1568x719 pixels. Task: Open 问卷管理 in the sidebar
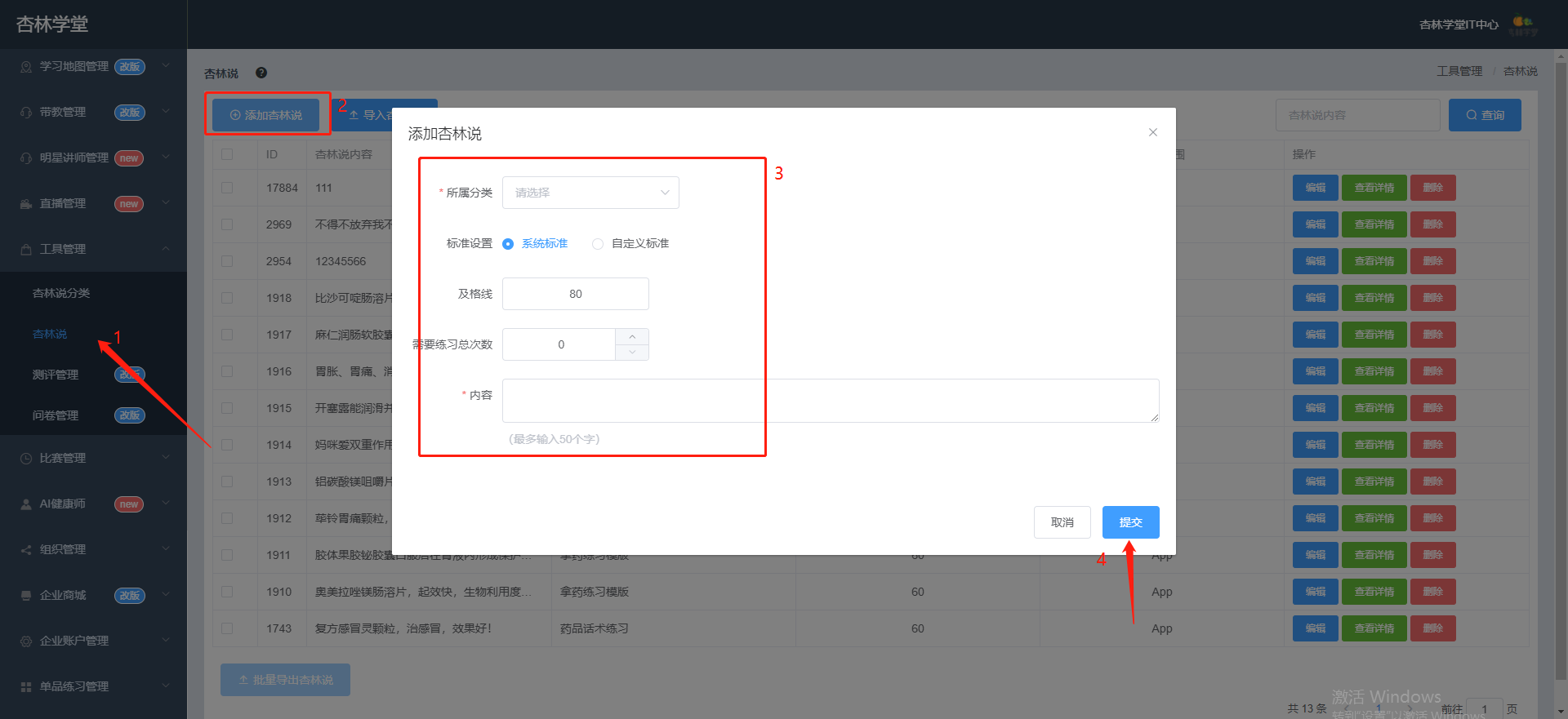tap(56, 415)
